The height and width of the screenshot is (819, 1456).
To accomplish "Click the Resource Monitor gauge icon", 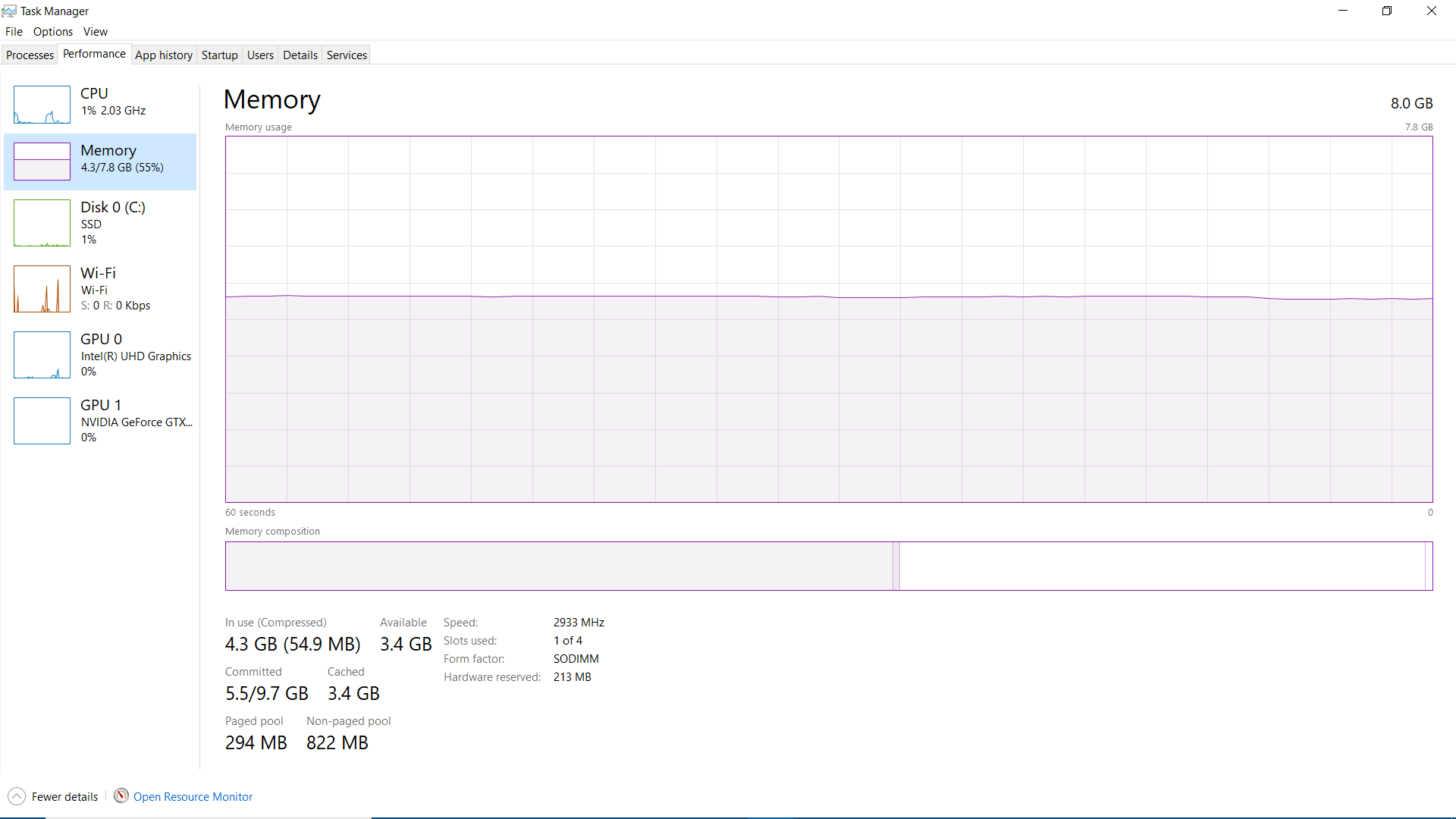I will click(x=121, y=795).
